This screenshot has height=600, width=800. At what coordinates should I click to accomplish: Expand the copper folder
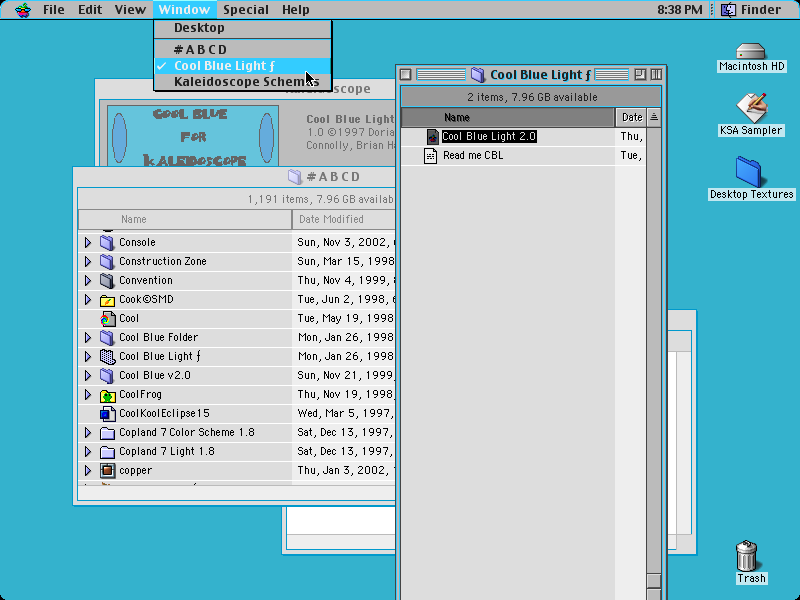pos(88,470)
